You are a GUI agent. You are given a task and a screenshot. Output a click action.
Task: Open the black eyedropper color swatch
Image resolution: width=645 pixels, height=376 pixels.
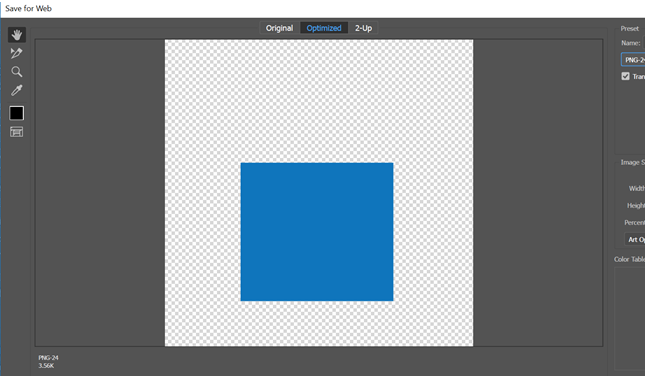16,113
